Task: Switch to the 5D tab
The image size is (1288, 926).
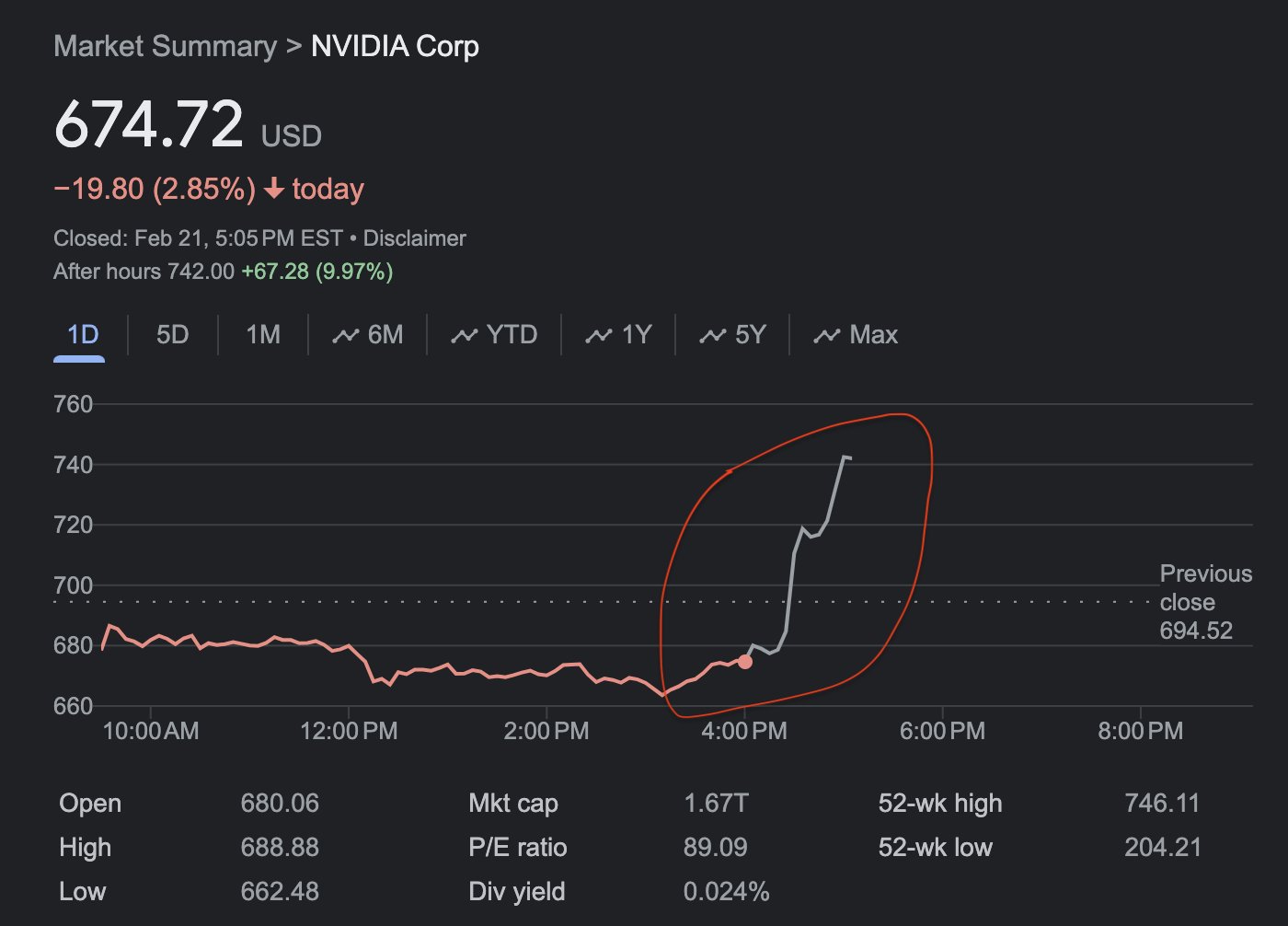Action: coord(172,334)
